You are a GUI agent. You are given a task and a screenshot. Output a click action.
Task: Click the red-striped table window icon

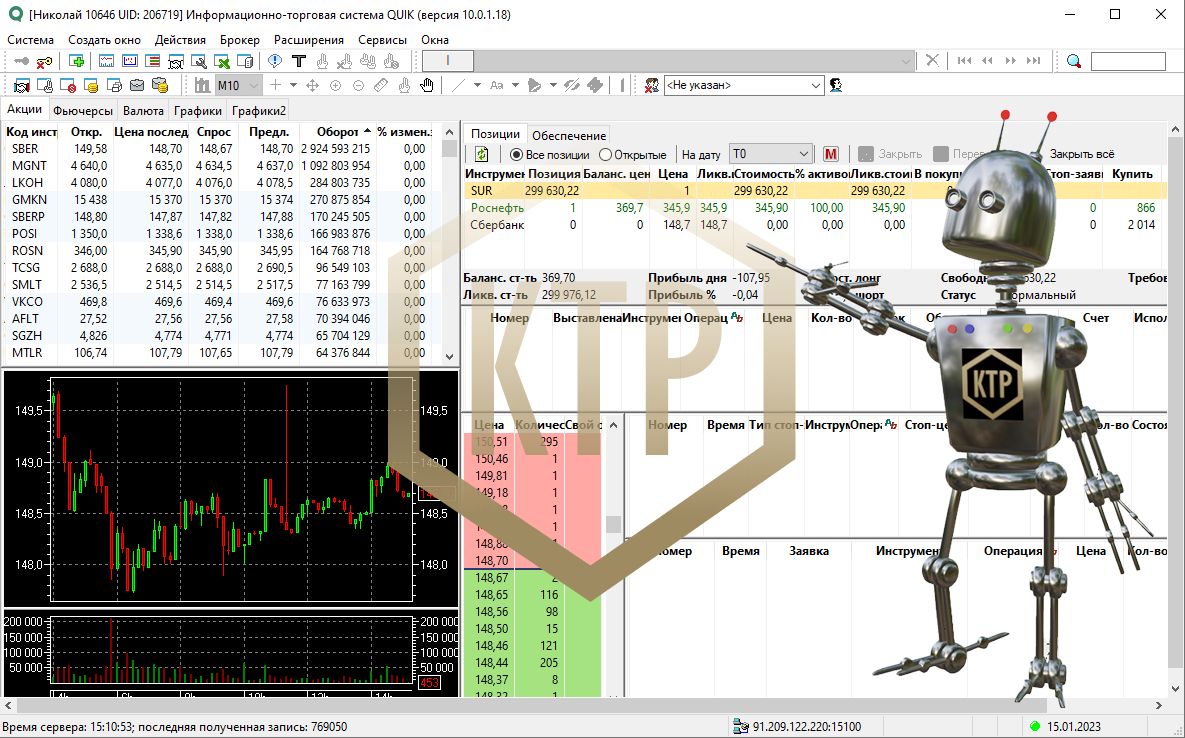click(153, 61)
